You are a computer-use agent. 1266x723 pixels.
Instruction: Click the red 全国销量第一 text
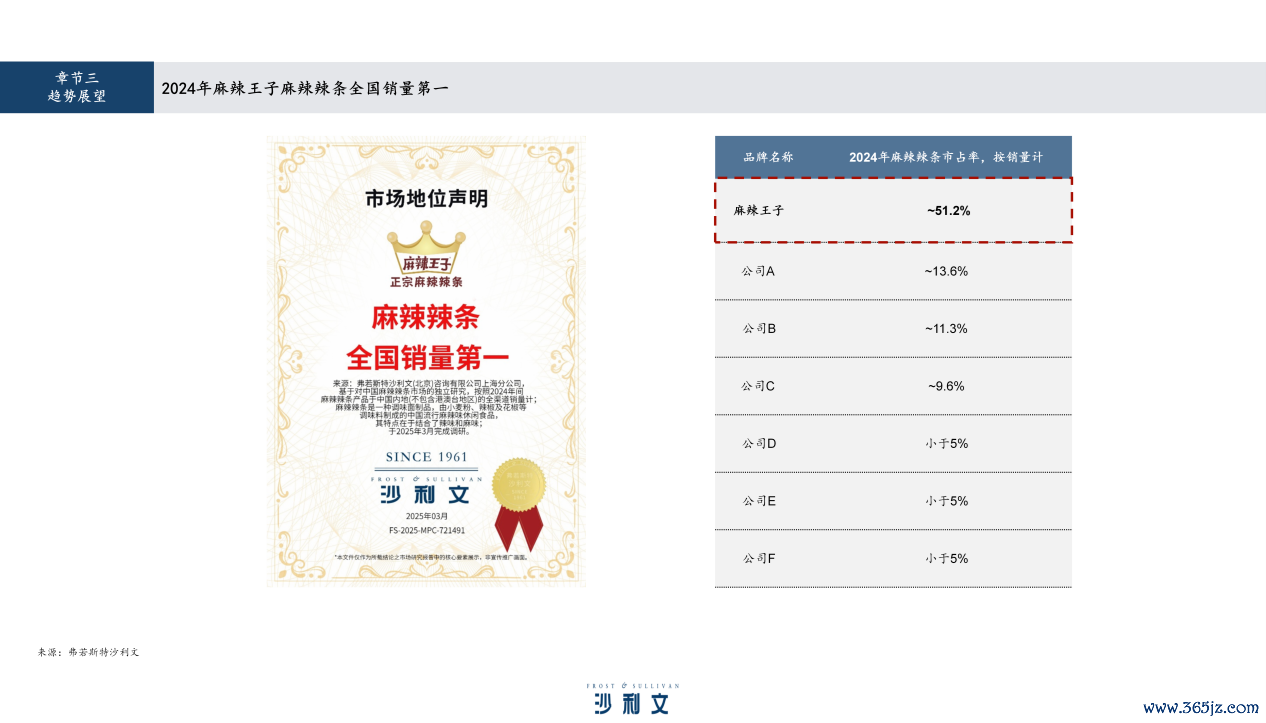[427, 357]
